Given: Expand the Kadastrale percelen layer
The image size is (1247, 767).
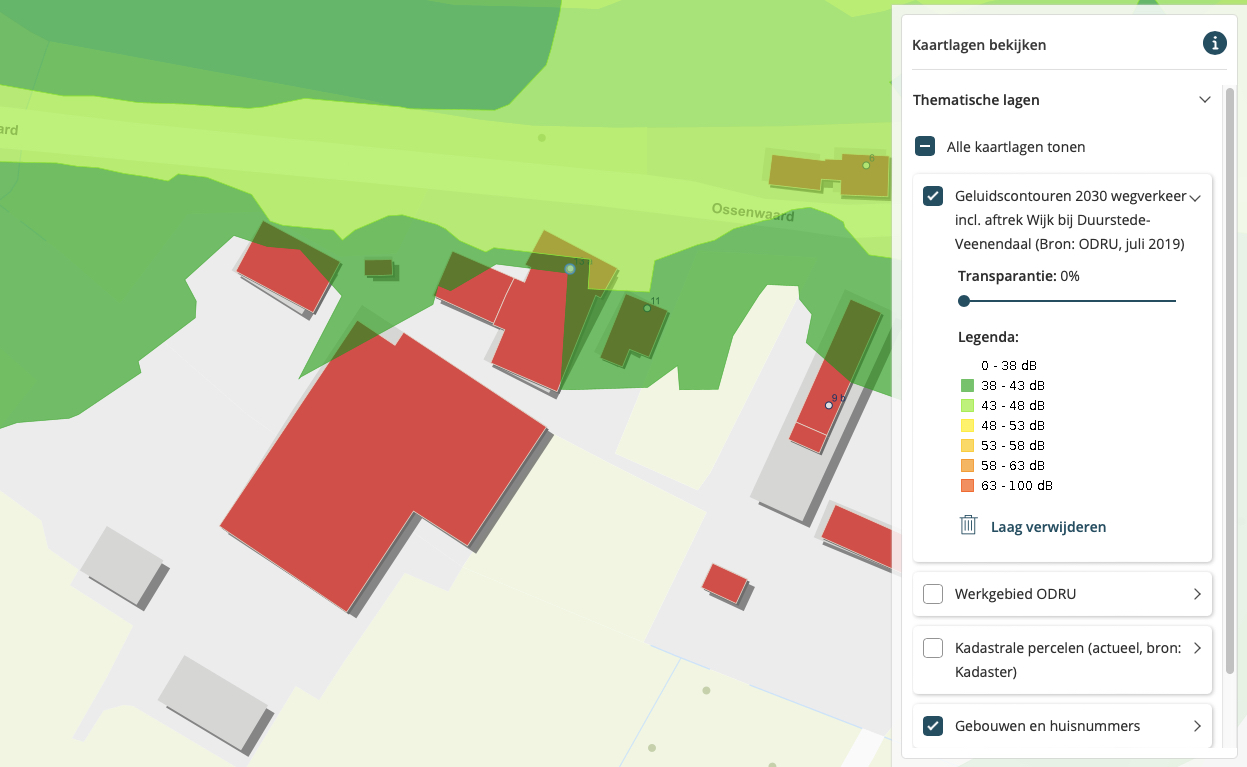Looking at the screenshot, I should point(1197,648).
